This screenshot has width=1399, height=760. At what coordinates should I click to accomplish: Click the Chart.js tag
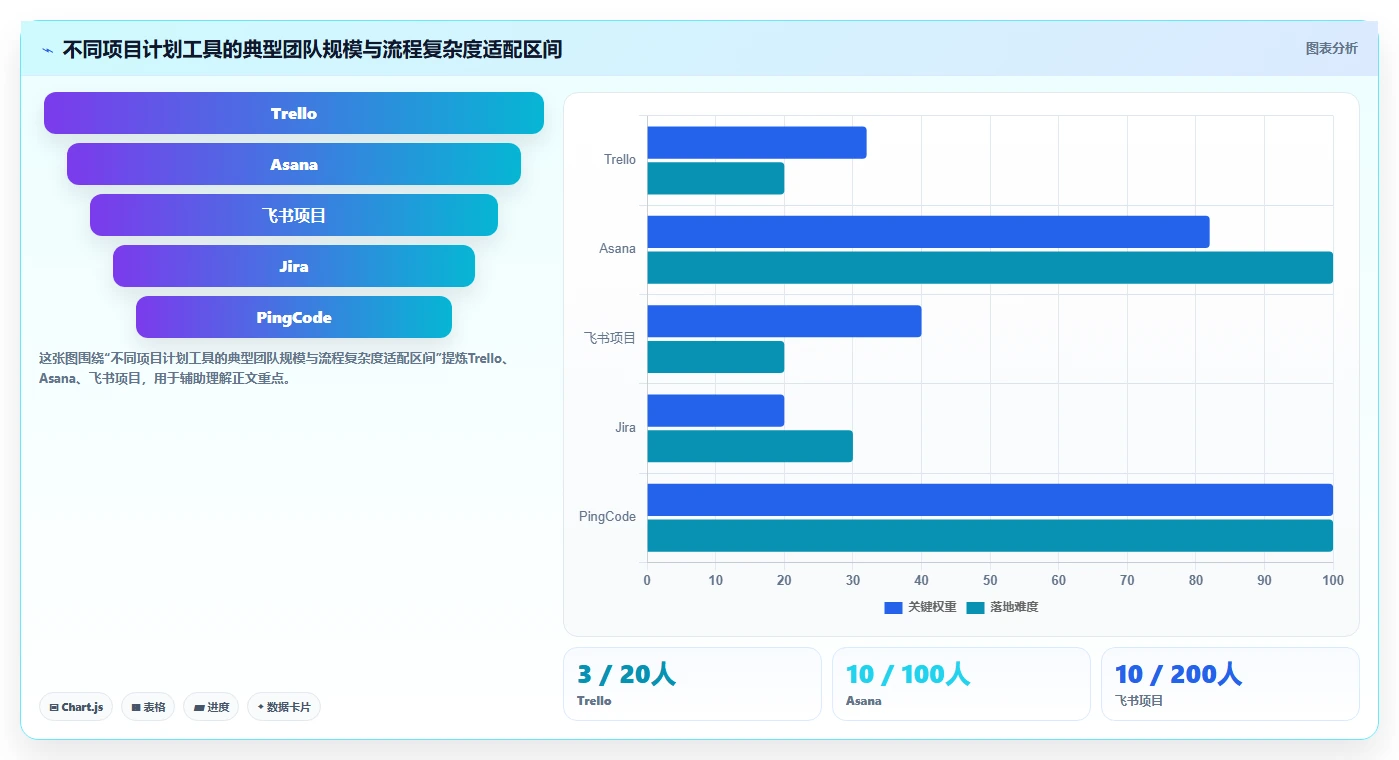pyautogui.click(x=76, y=707)
